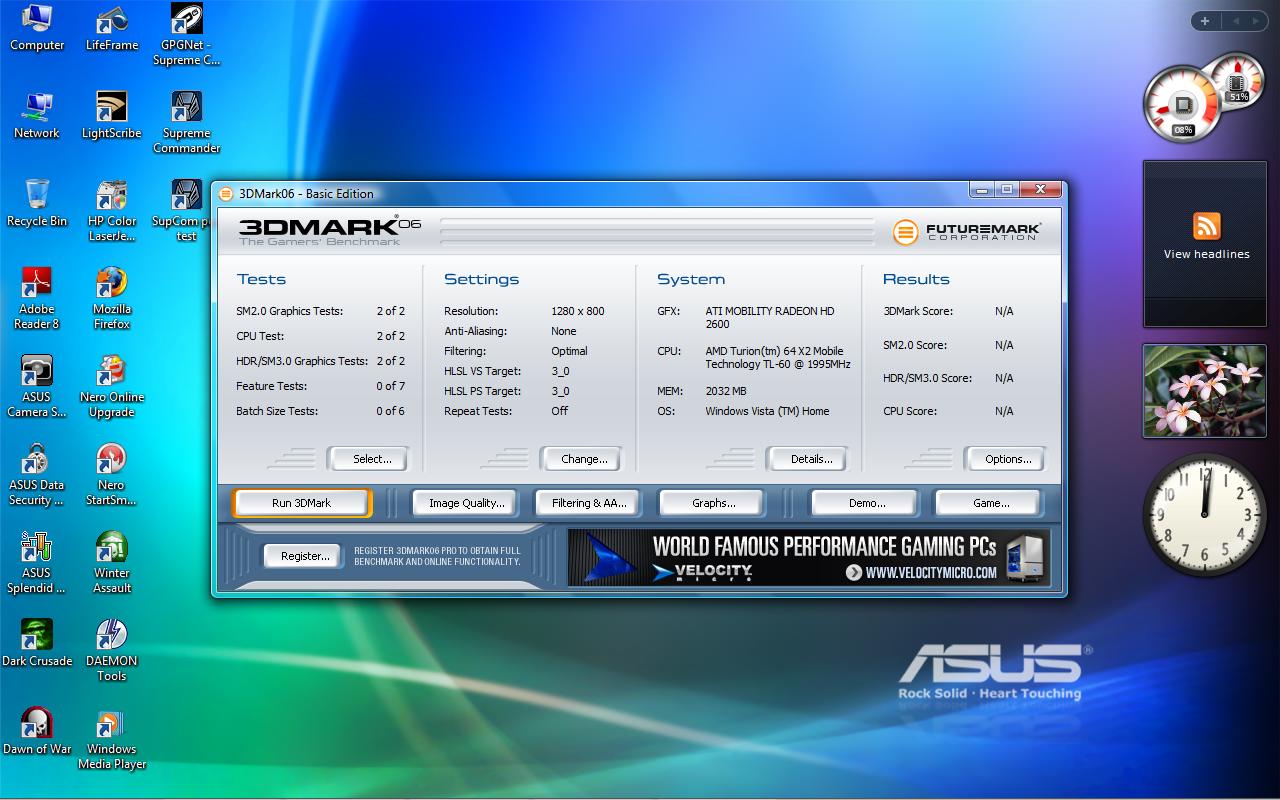Viewport: 1280px width, 800px height.
Task: Click the Batch Size Tests 0 of 6 count
Action: pyautogui.click(x=391, y=411)
